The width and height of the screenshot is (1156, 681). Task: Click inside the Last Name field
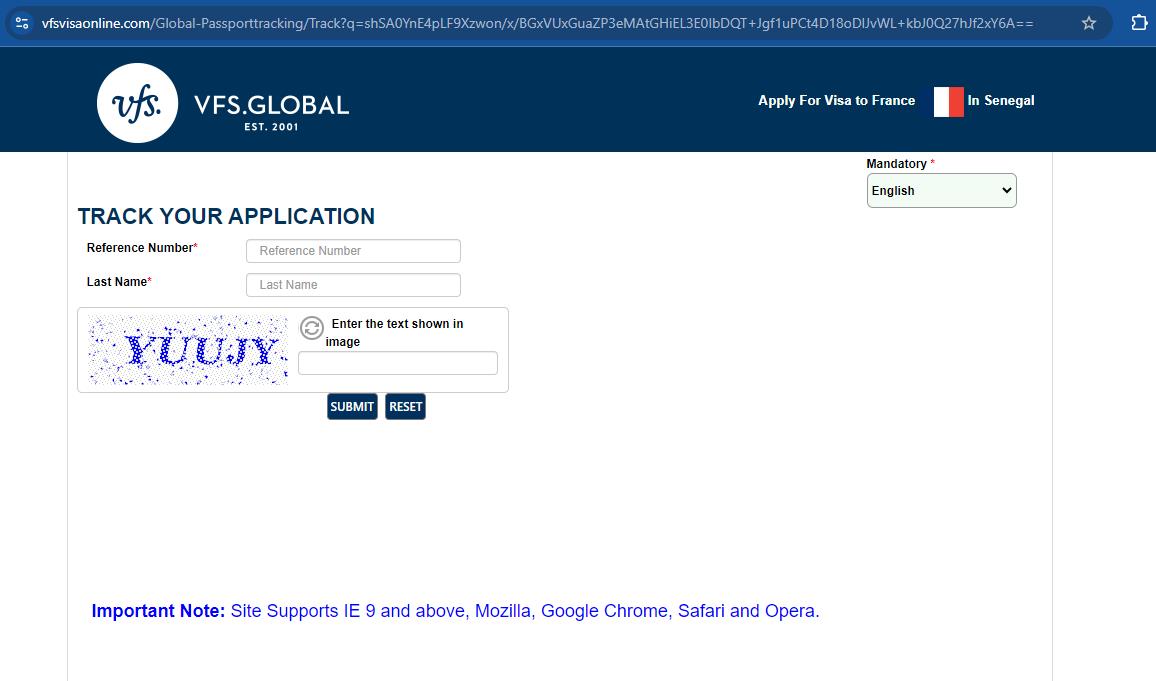click(352, 284)
